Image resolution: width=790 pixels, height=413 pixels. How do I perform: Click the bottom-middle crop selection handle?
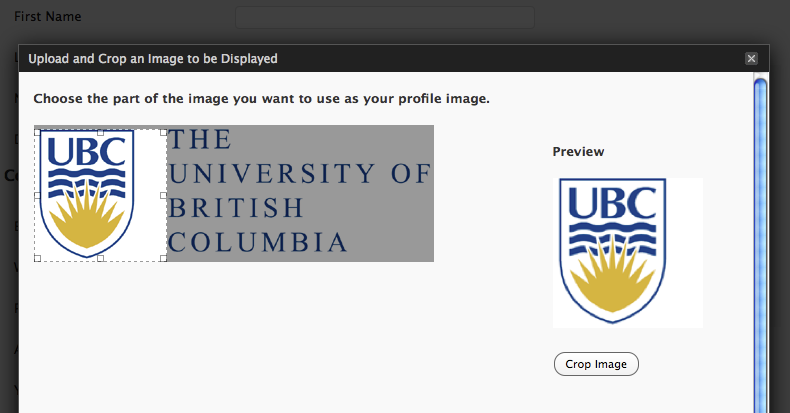pos(100,258)
